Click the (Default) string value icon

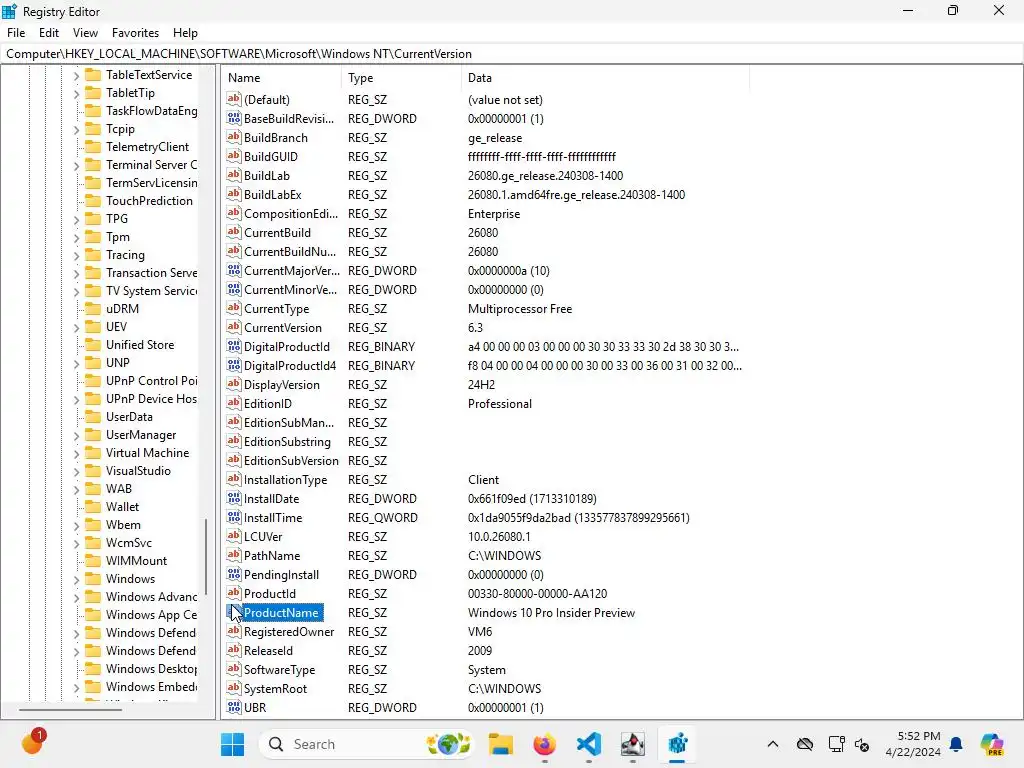pos(234,99)
